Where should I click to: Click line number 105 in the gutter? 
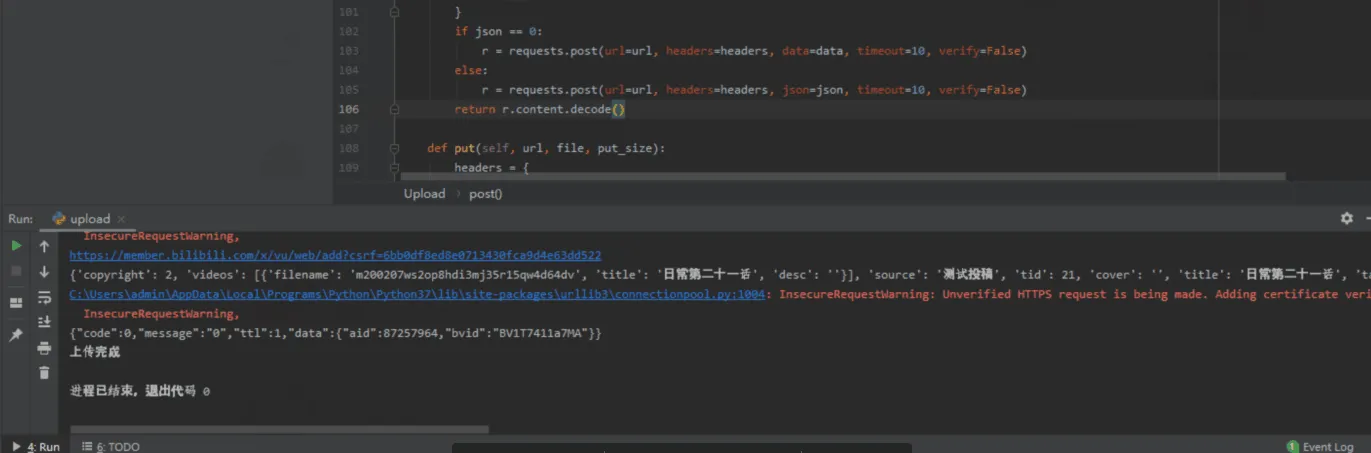[348, 90]
